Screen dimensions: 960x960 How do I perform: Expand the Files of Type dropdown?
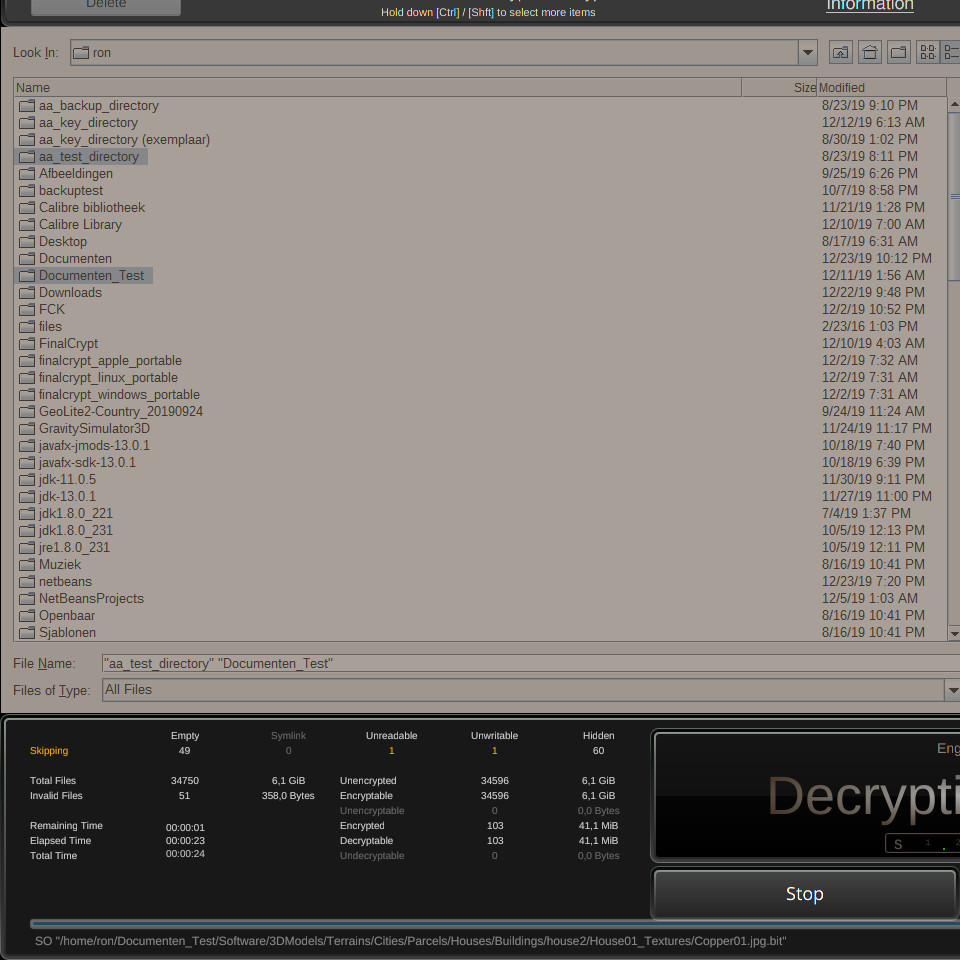pos(952,690)
